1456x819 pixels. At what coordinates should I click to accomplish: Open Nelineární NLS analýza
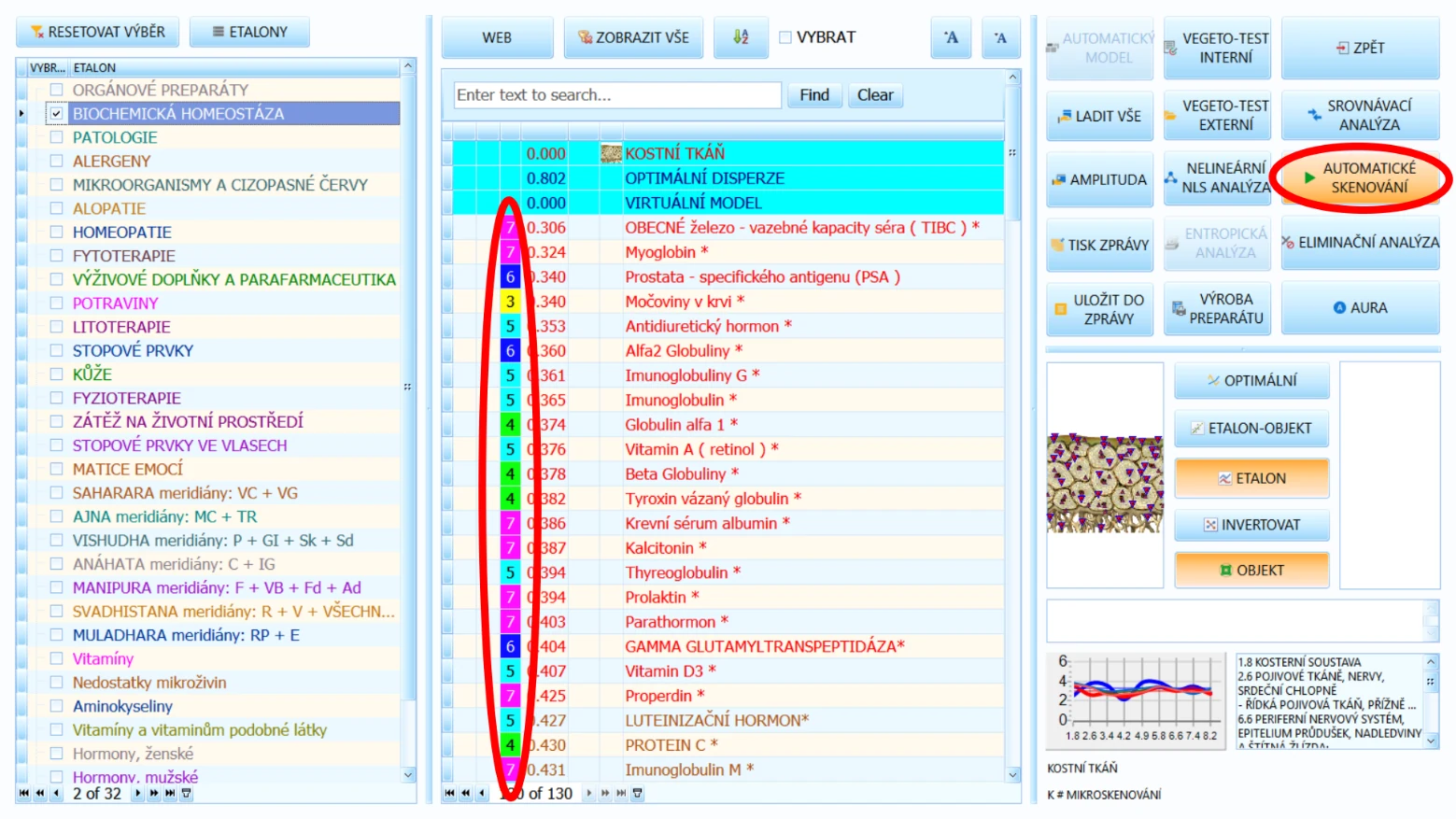[1217, 177]
